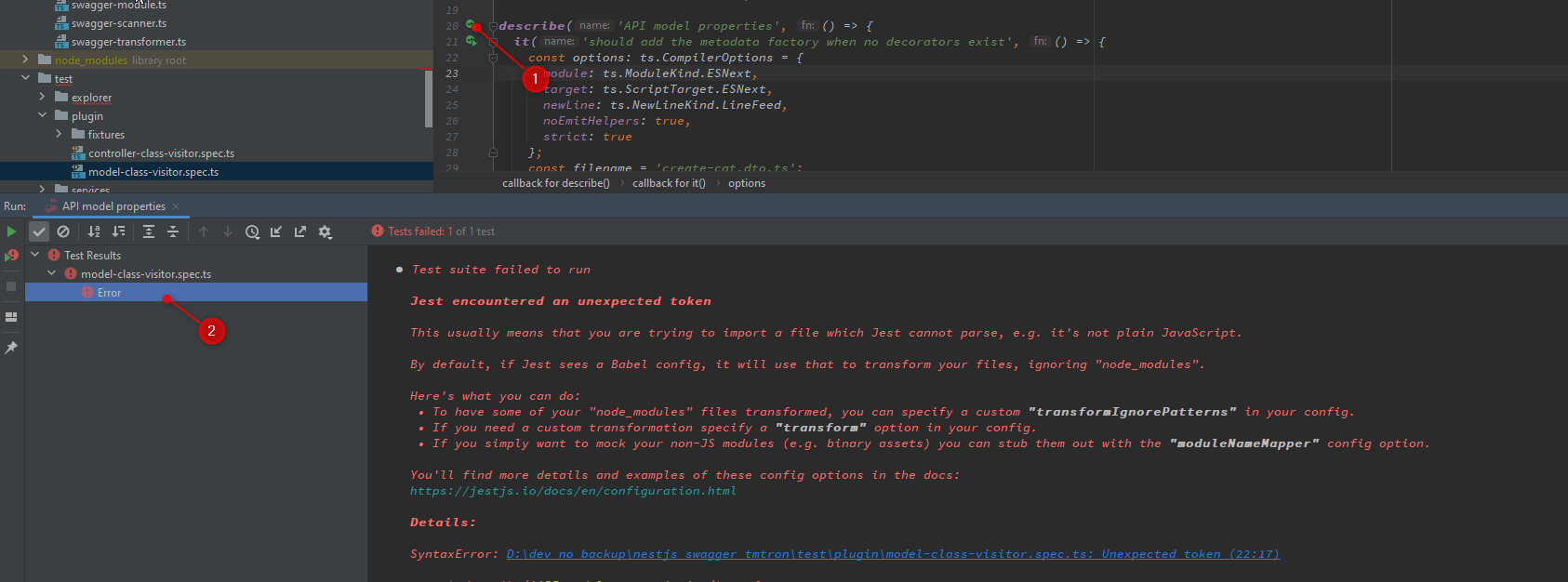Image resolution: width=1568 pixels, height=582 pixels.
Task: Click run gutter icon on it() line 21
Action: (472, 41)
